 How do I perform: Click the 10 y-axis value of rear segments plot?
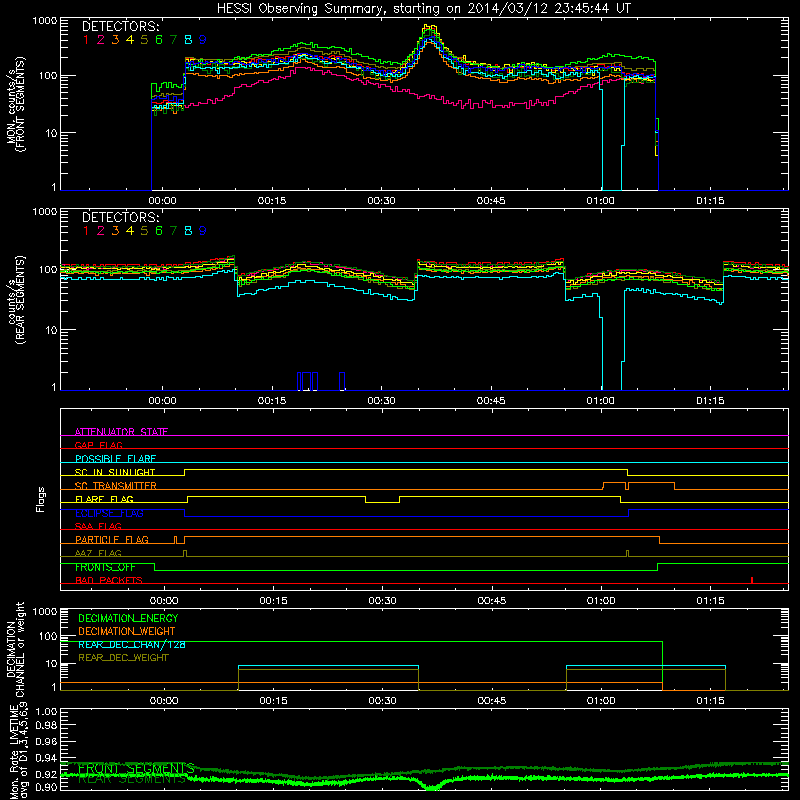(51, 330)
